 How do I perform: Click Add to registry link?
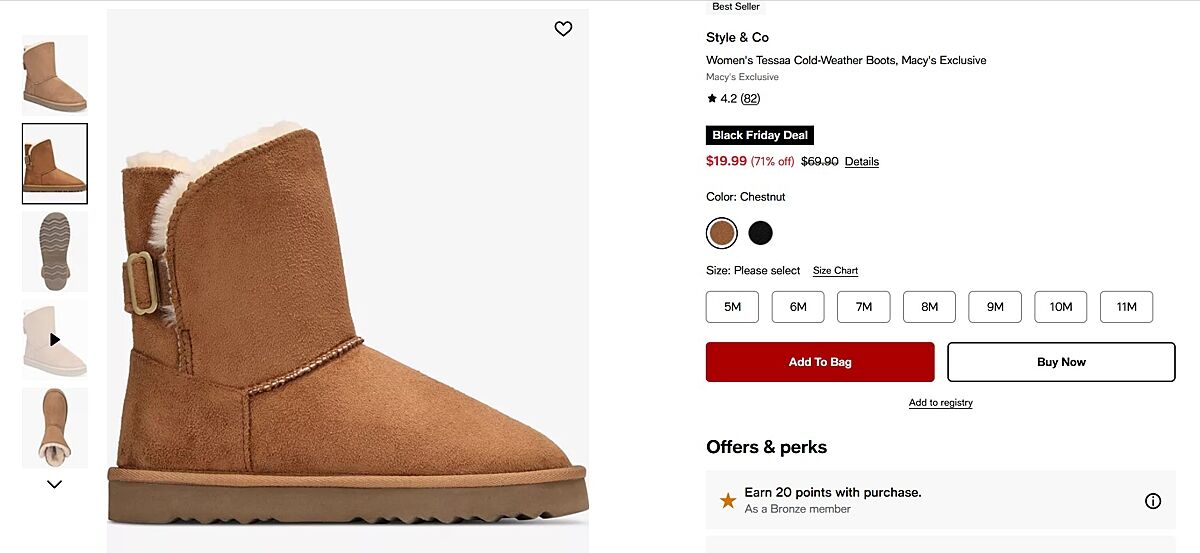click(940, 403)
